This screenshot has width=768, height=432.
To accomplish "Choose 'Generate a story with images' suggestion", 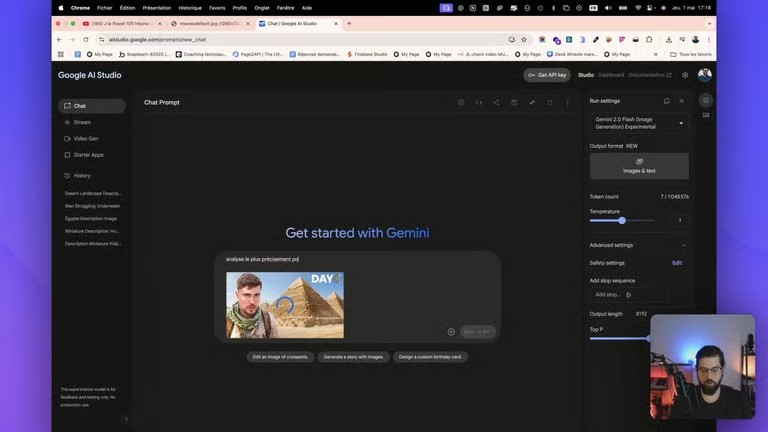I will [353, 357].
